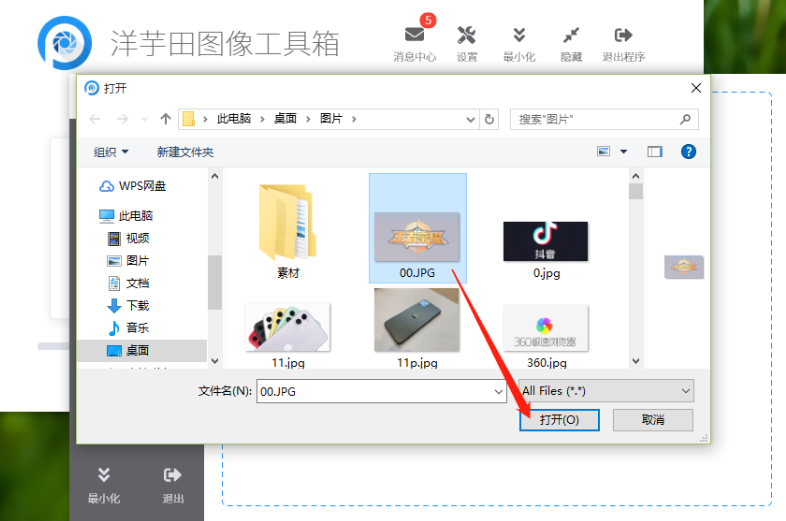This screenshot has height=521, width=786.
Task: Click the hide (隐藏) icon
Action: (x=571, y=35)
